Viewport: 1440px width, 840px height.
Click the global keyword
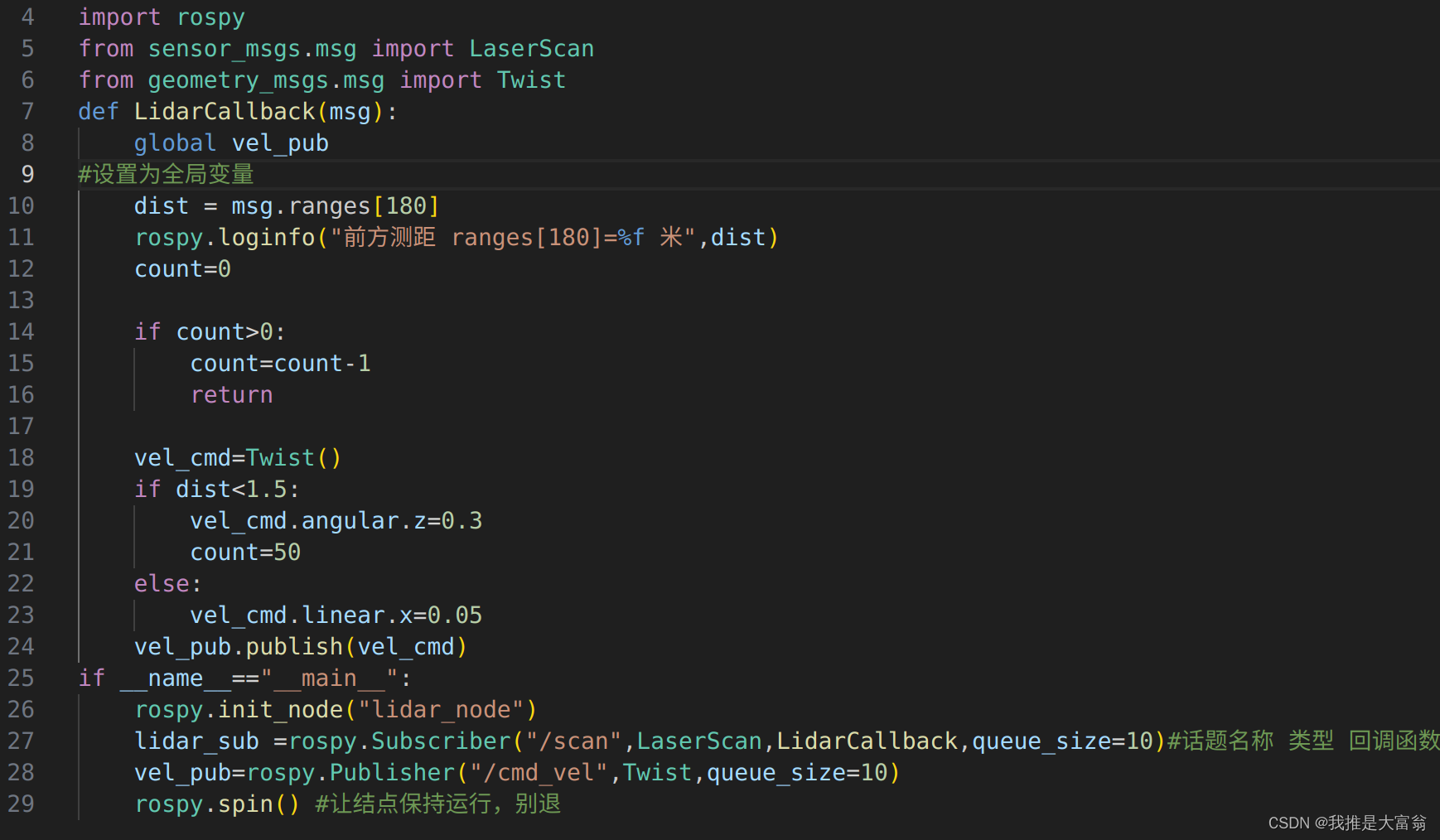click(175, 144)
